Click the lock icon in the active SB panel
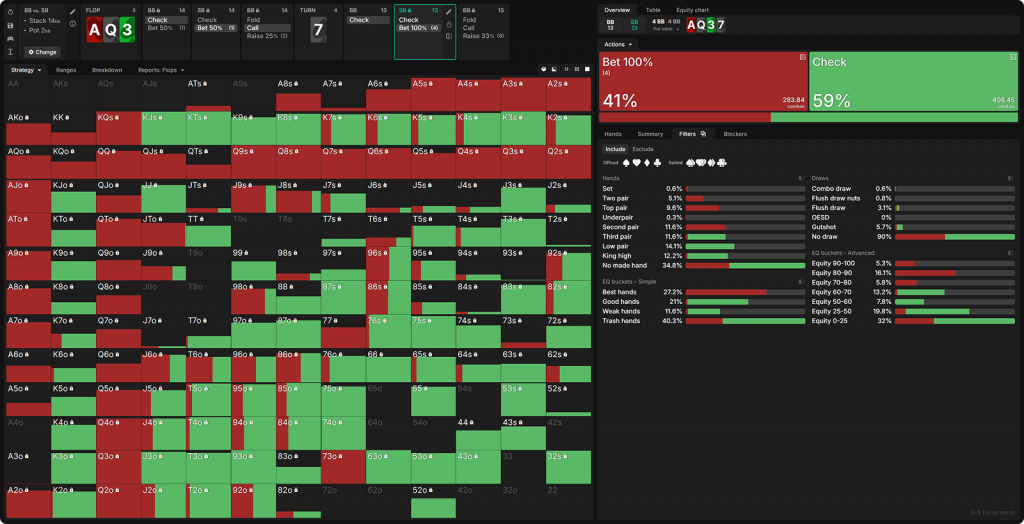This screenshot has width=1024, height=524. tap(449, 23)
